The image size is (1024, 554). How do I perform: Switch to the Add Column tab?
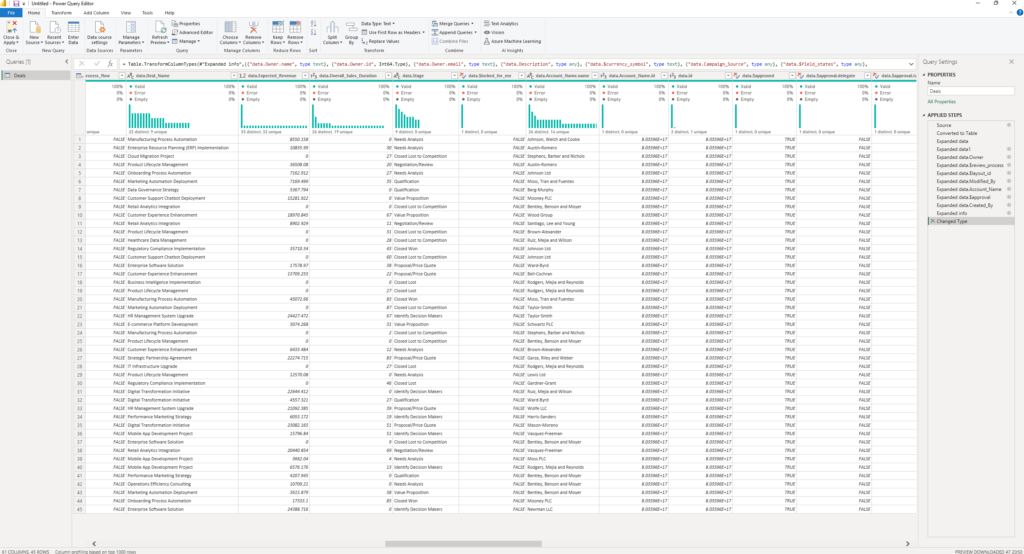[96, 12]
